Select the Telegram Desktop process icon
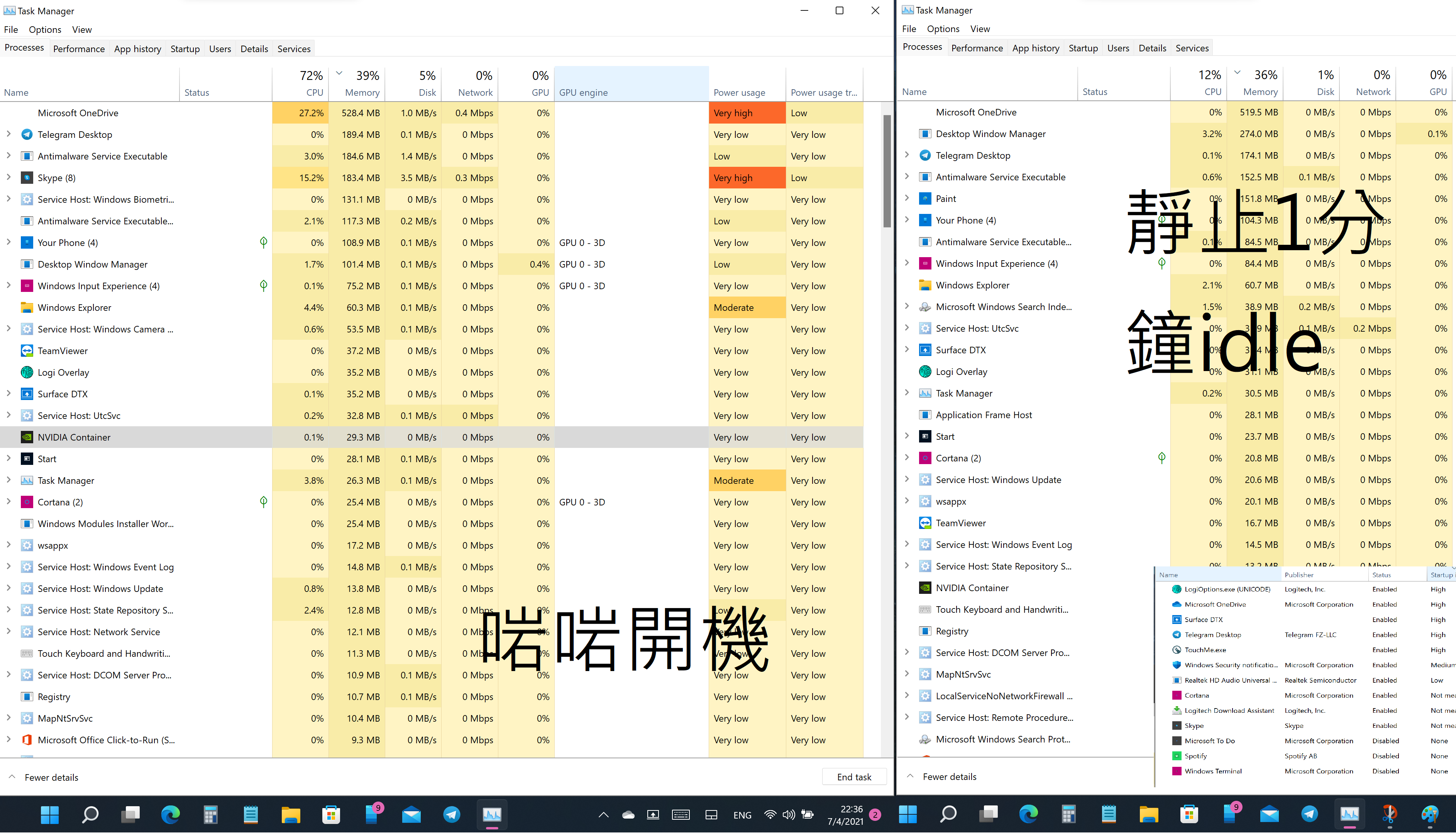The width and height of the screenshot is (1456, 834). (27, 134)
